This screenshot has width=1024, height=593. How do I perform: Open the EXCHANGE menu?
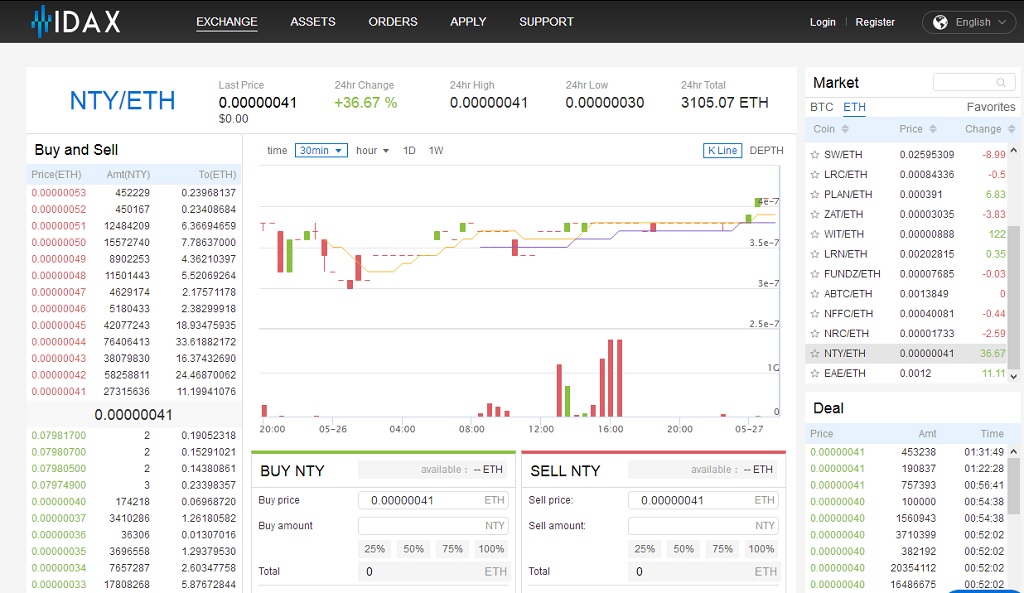(x=227, y=22)
